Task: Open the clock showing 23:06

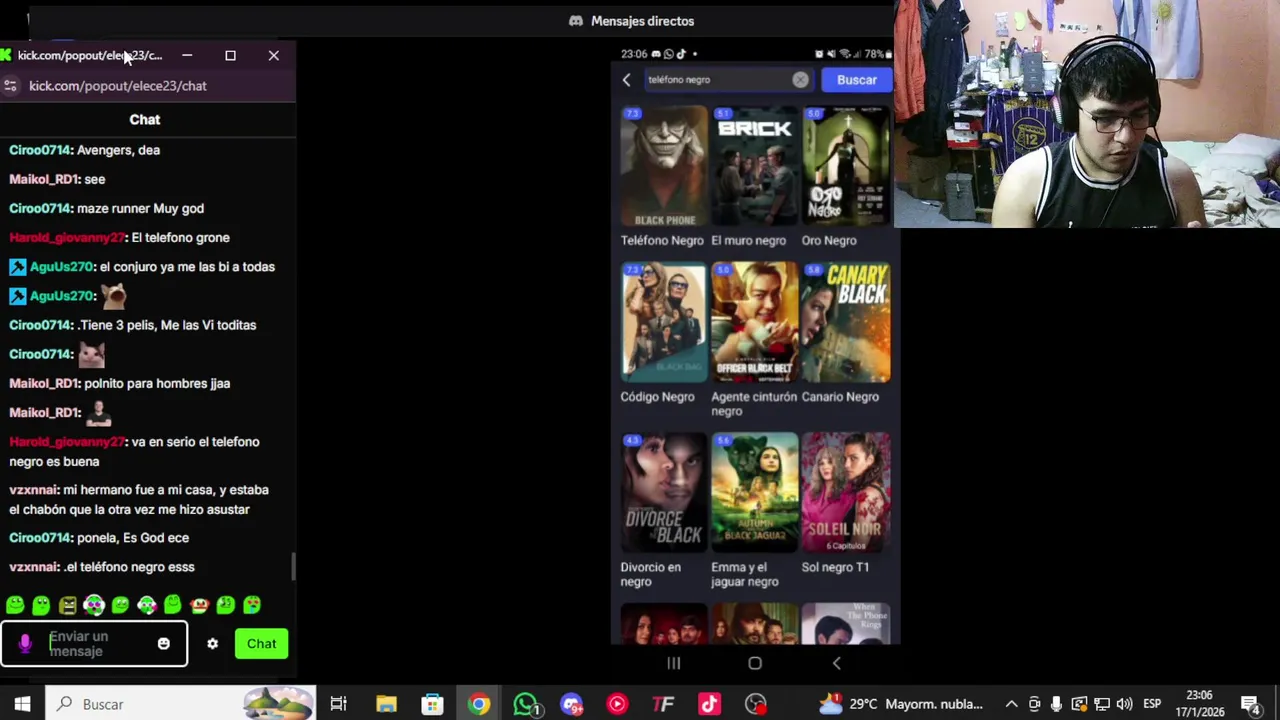Action: [1200, 704]
